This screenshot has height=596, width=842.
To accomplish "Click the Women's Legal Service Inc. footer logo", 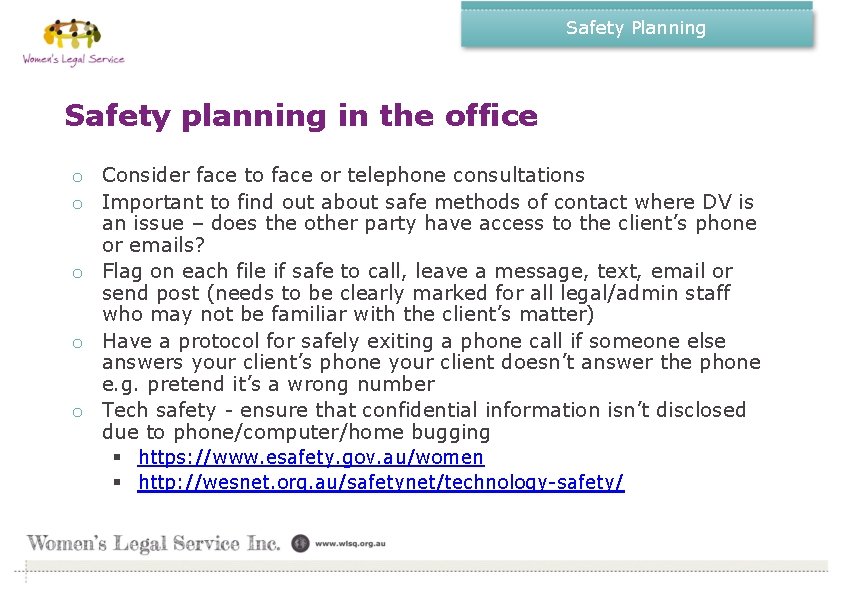I will pyautogui.click(x=153, y=544).
